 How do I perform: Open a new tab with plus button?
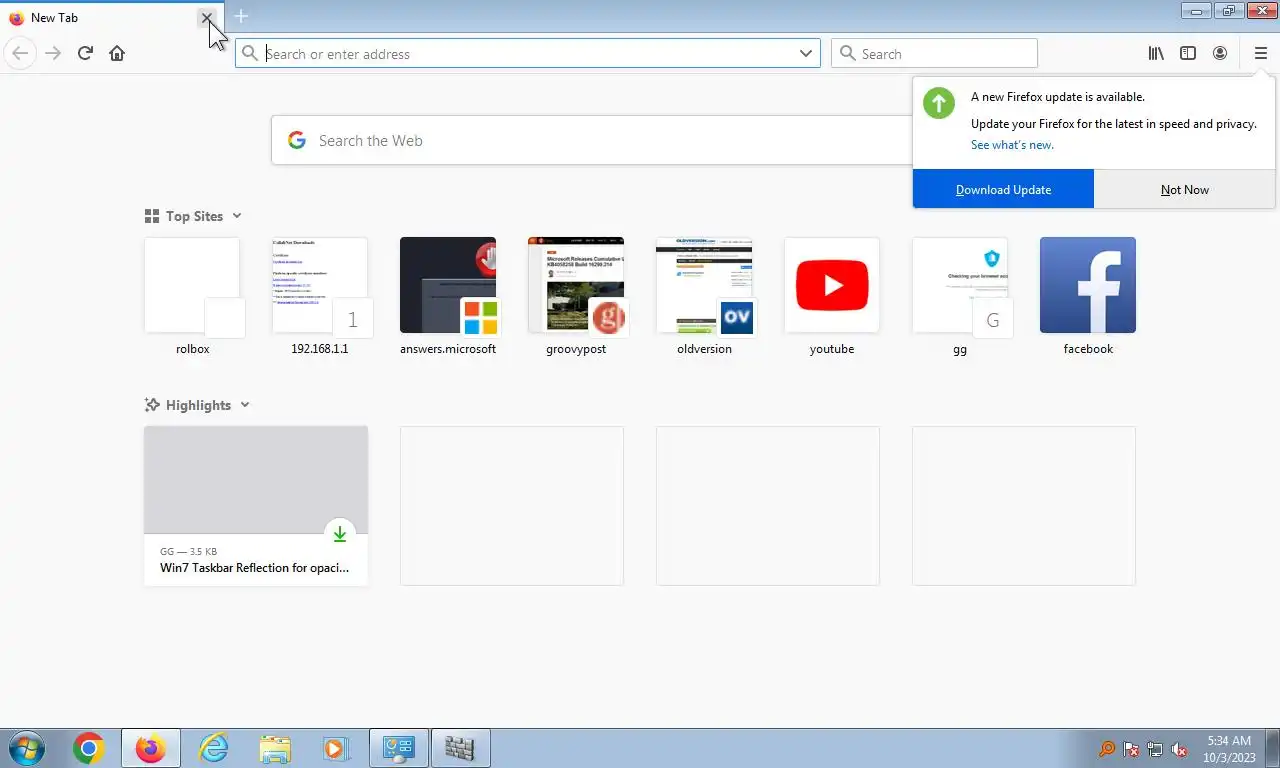[x=241, y=17]
